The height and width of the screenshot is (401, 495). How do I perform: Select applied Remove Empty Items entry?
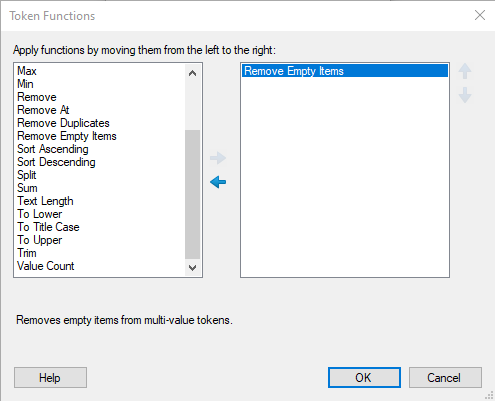[345, 71]
